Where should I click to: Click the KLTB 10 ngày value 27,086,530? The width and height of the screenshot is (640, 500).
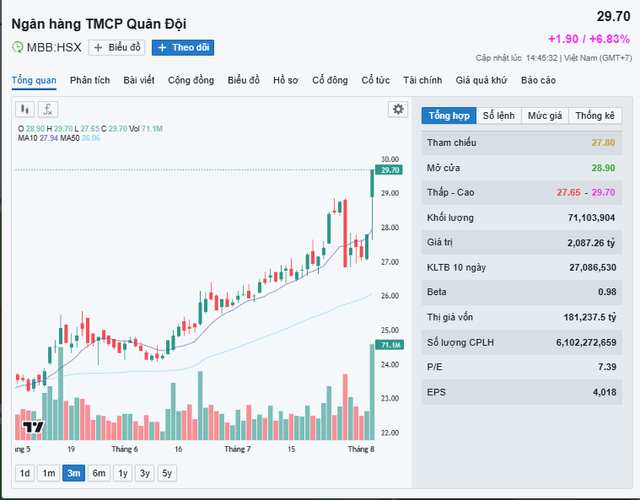click(x=593, y=267)
